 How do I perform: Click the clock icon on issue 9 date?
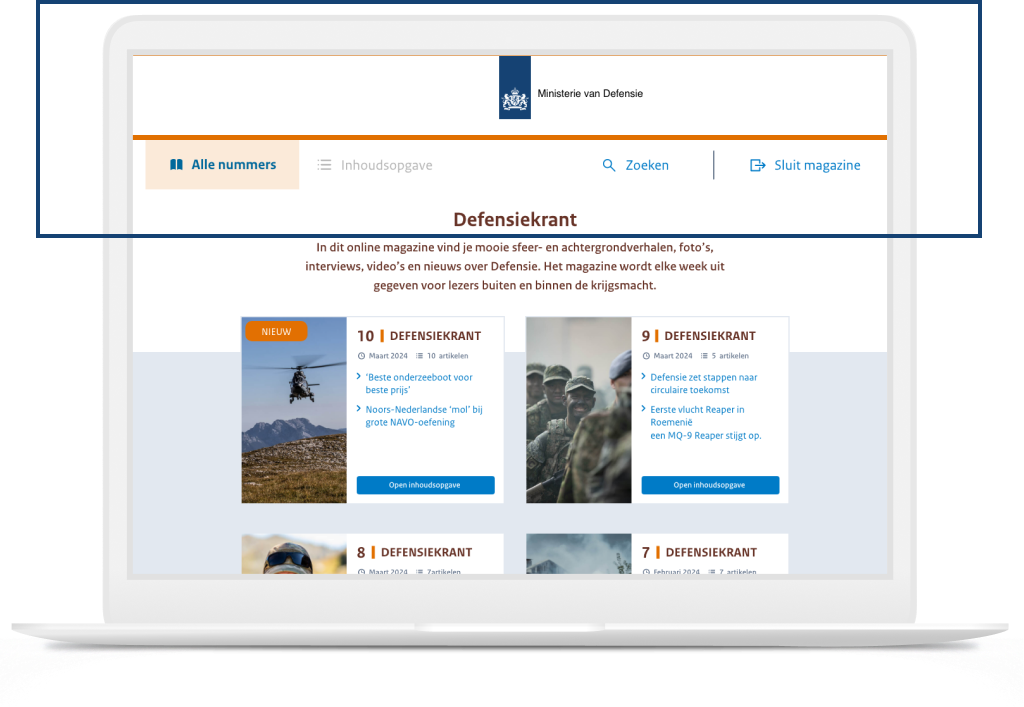[646, 356]
